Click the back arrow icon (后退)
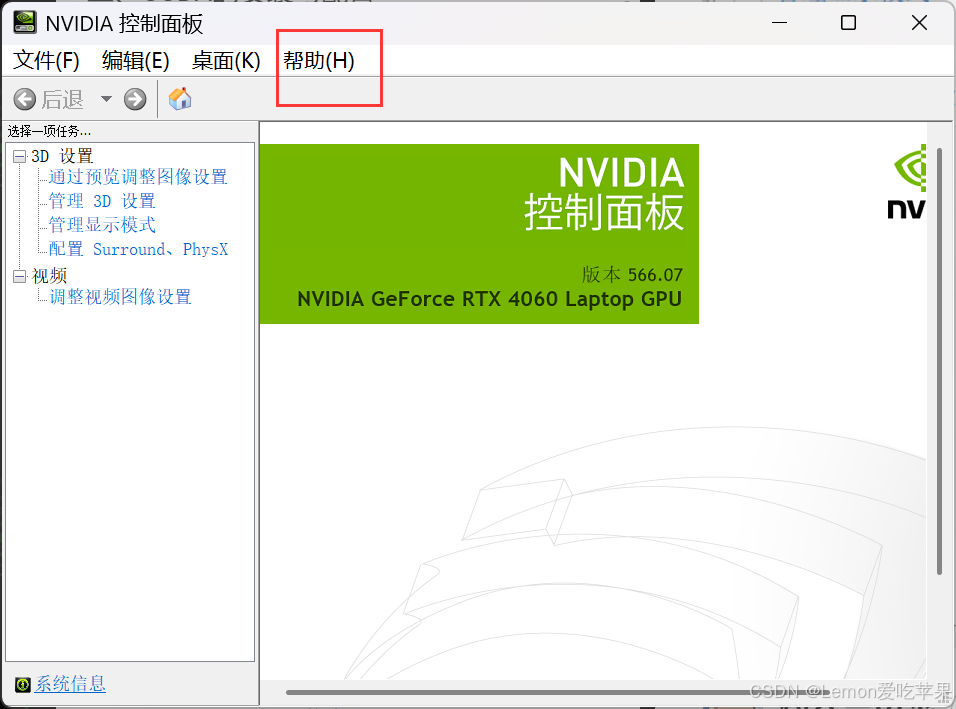The image size is (956, 709). click(x=25, y=99)
